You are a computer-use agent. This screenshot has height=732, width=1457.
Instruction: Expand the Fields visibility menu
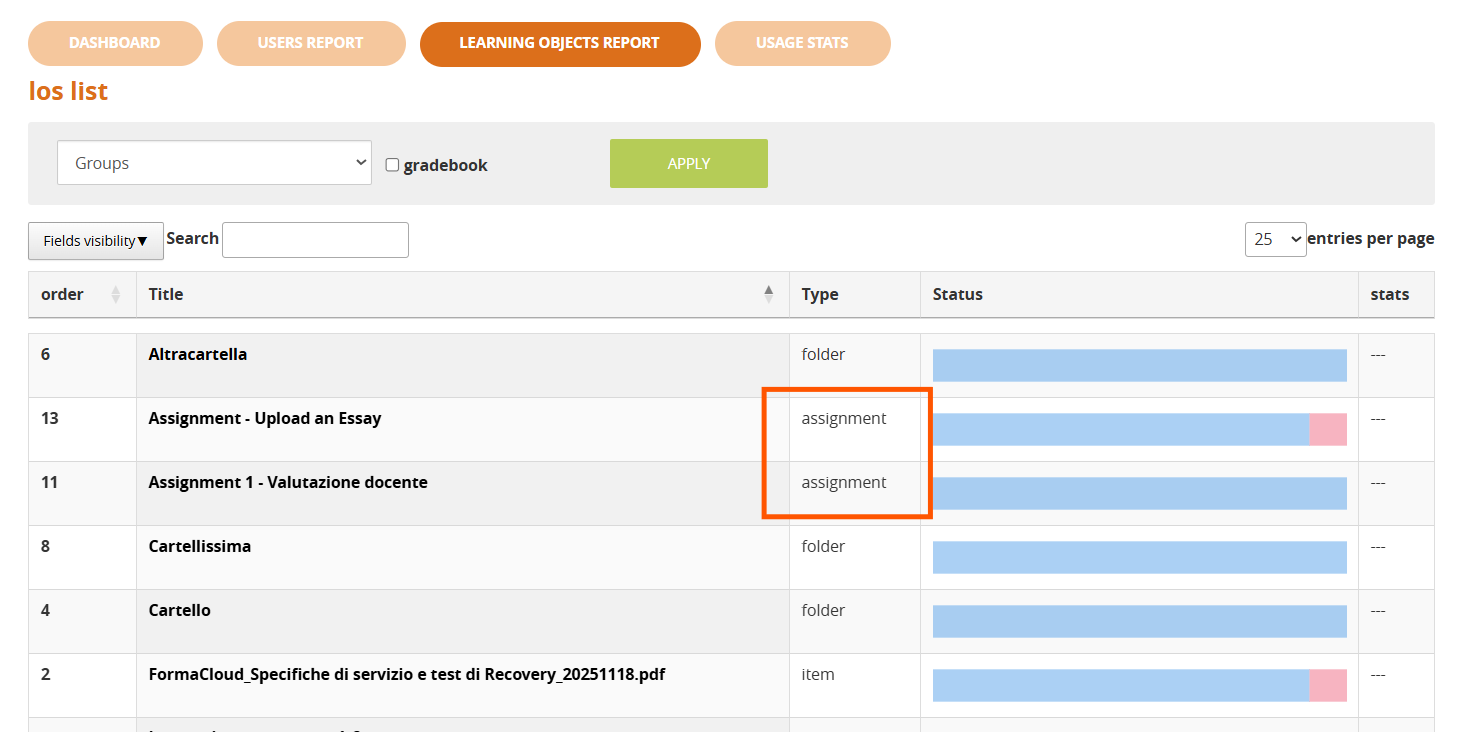[96, 241]
